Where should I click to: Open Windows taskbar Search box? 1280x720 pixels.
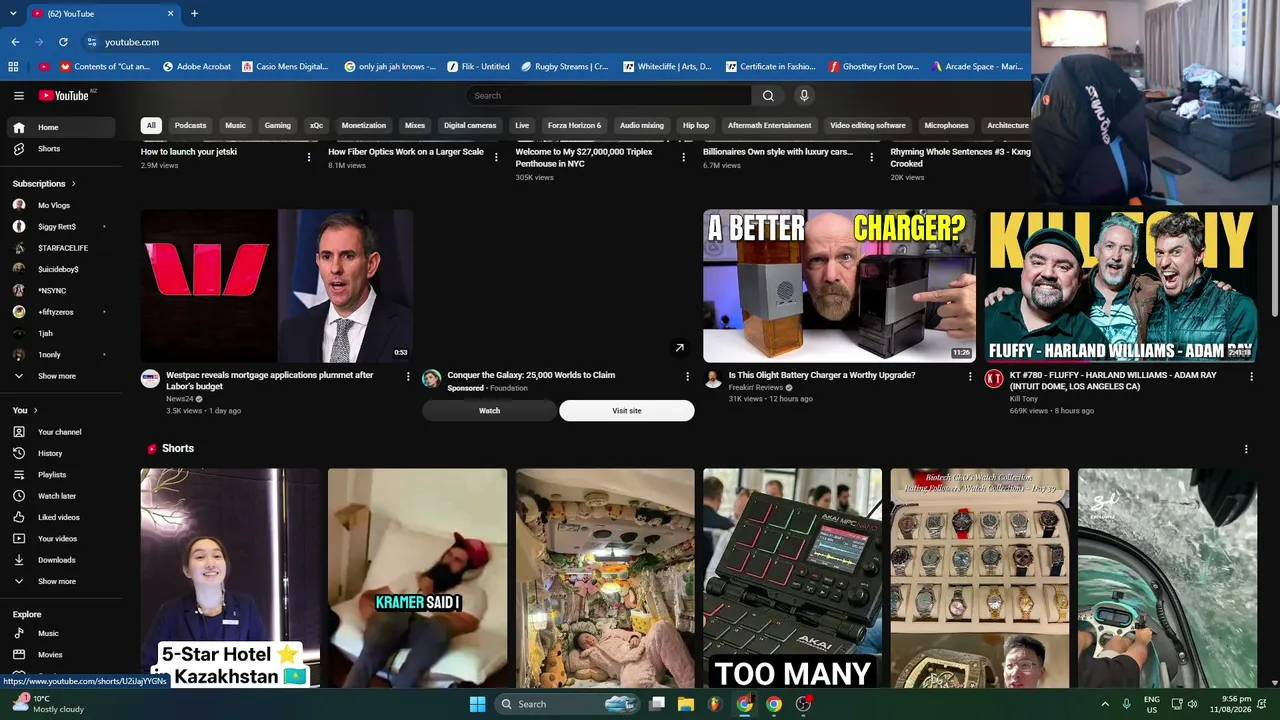(x=567, y=704)
